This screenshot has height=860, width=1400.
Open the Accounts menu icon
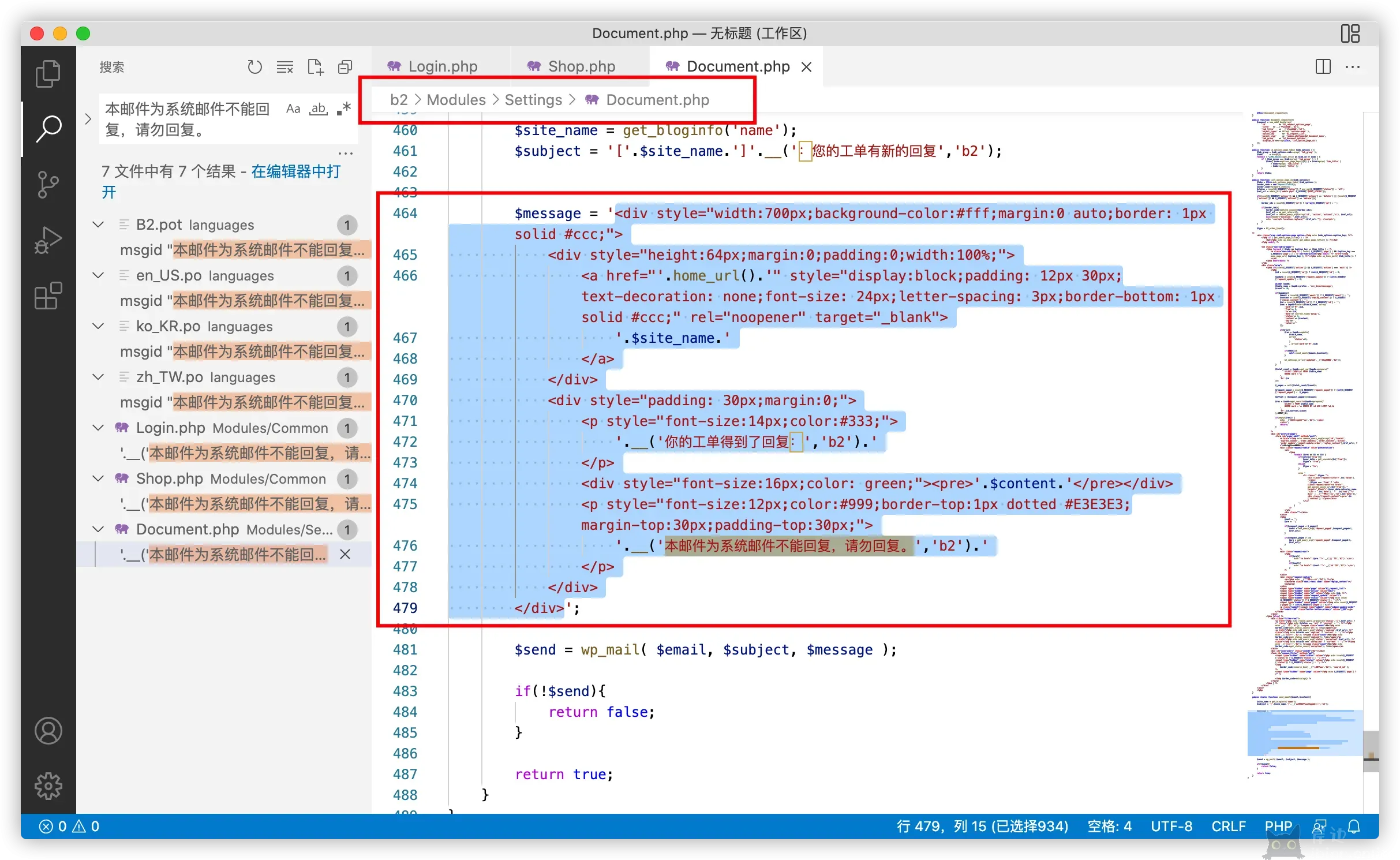[x=48, y=731]
